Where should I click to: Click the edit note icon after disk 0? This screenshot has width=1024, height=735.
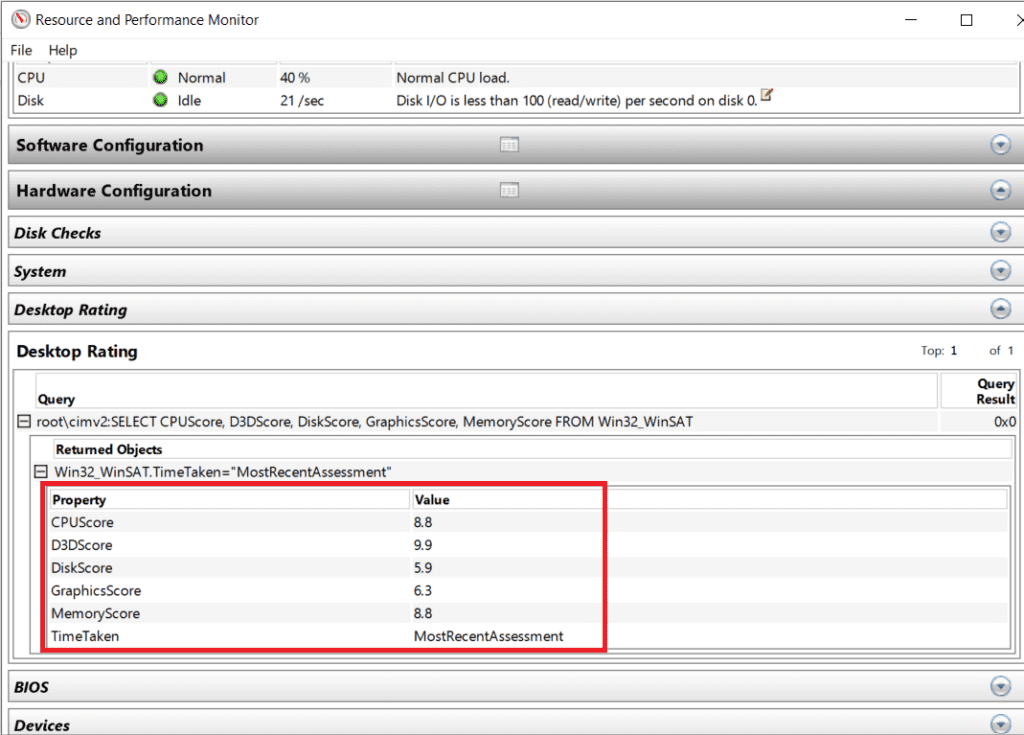coord(767,95)
